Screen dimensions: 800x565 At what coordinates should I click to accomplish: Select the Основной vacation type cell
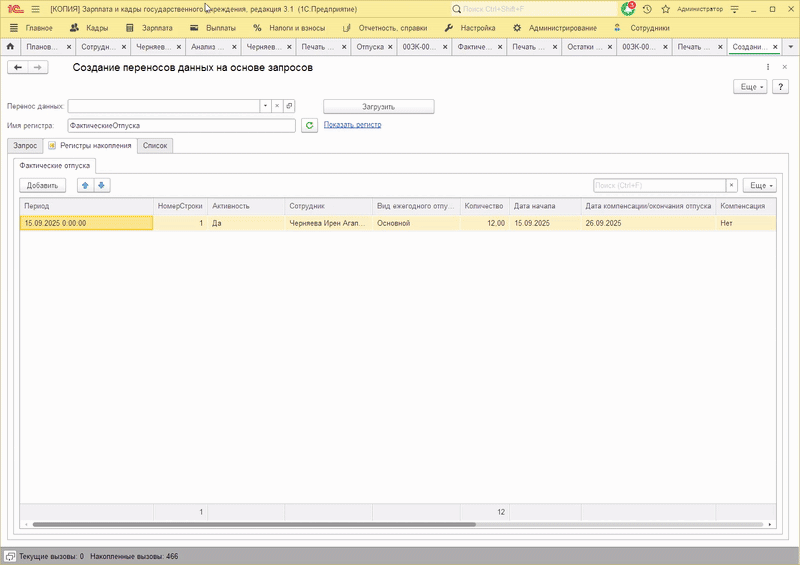(416, 223)
